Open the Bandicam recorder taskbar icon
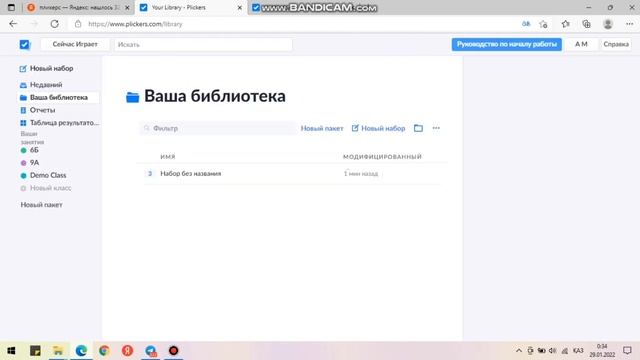The image size is (640, 360). 173,351
